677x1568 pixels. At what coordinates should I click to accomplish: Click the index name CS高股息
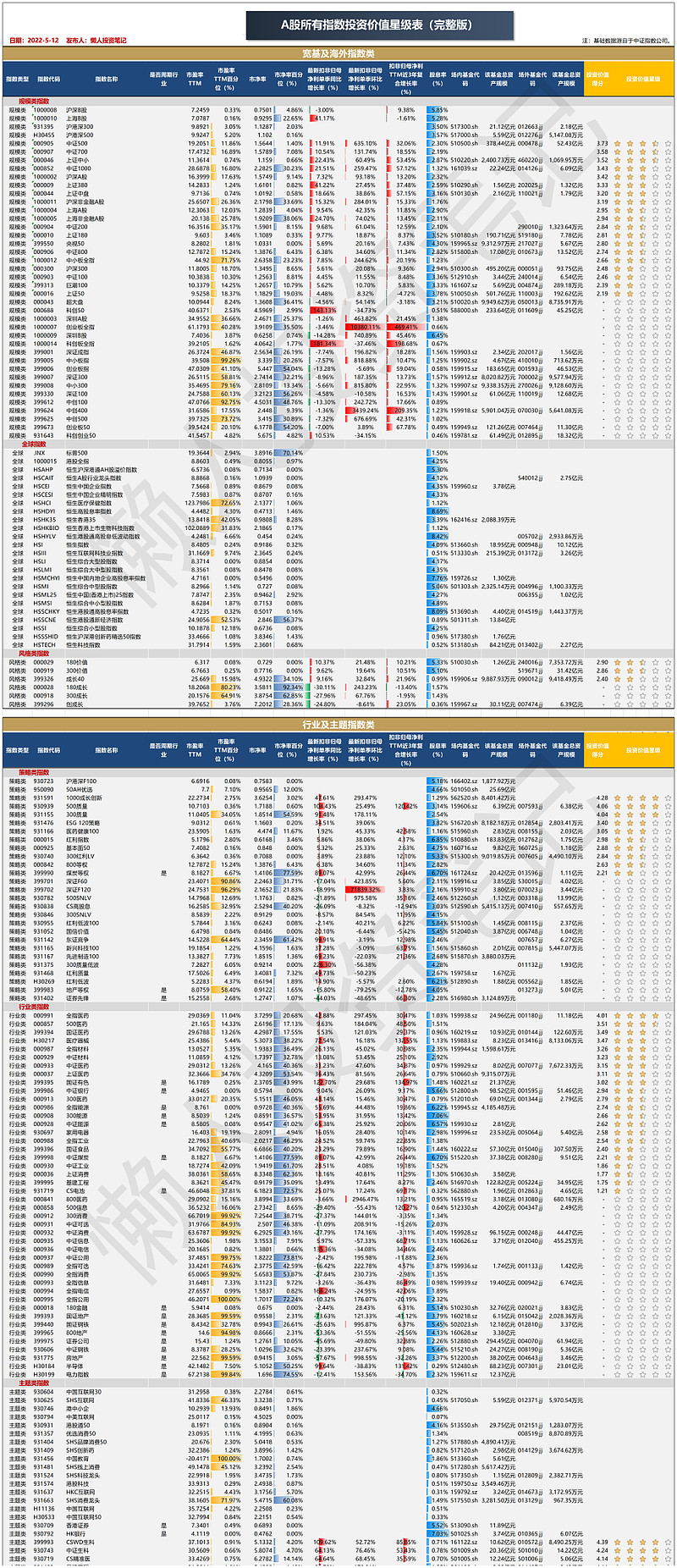pyautogui.click(x=78, y=906)
